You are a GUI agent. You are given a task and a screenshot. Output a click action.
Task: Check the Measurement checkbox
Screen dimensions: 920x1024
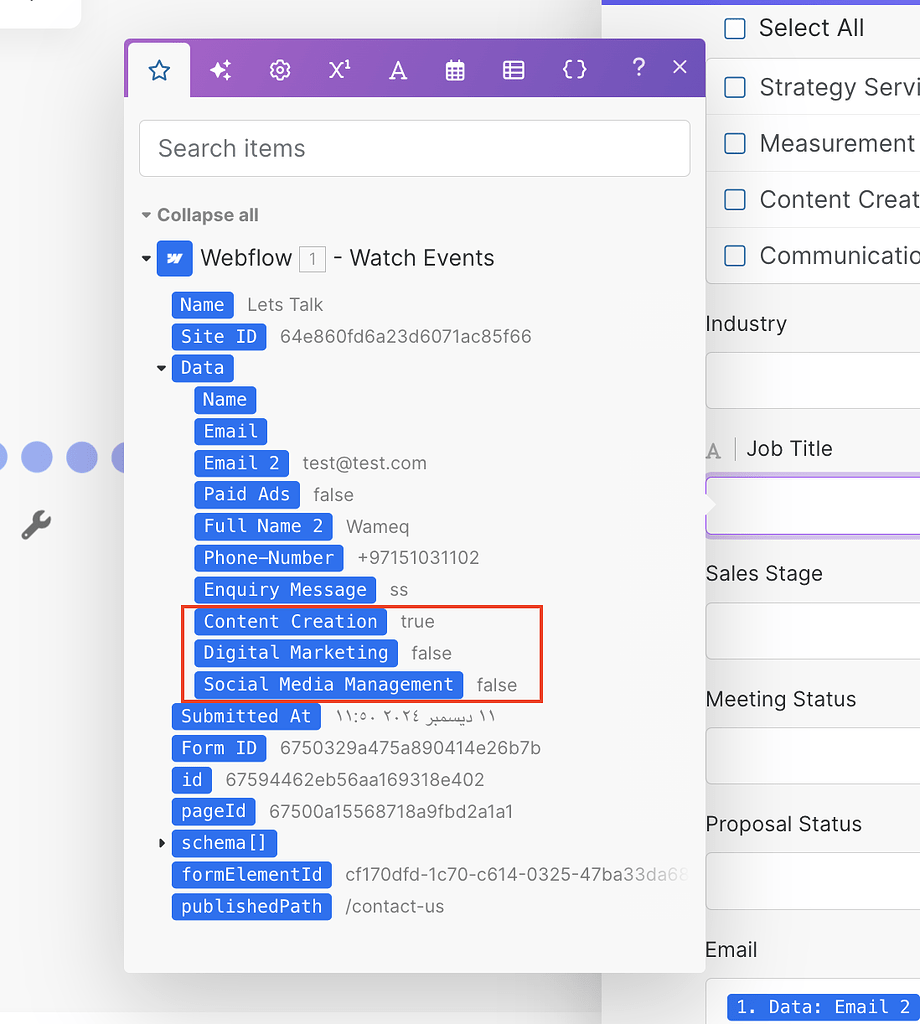pos(735,143)
